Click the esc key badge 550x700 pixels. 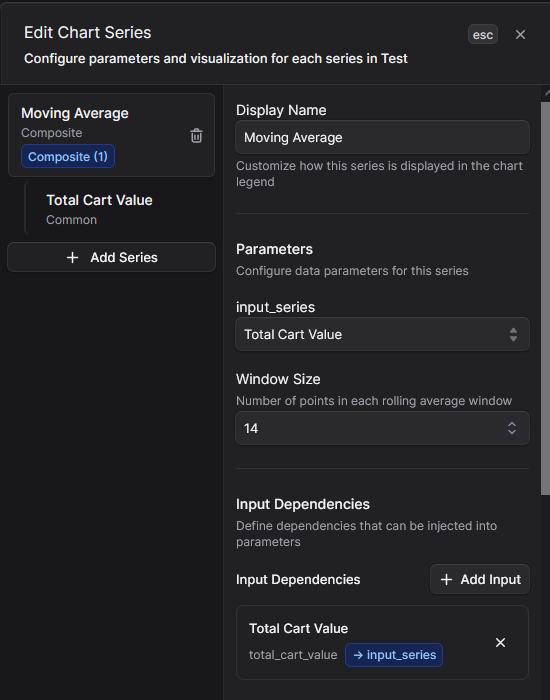click(483, 34)
